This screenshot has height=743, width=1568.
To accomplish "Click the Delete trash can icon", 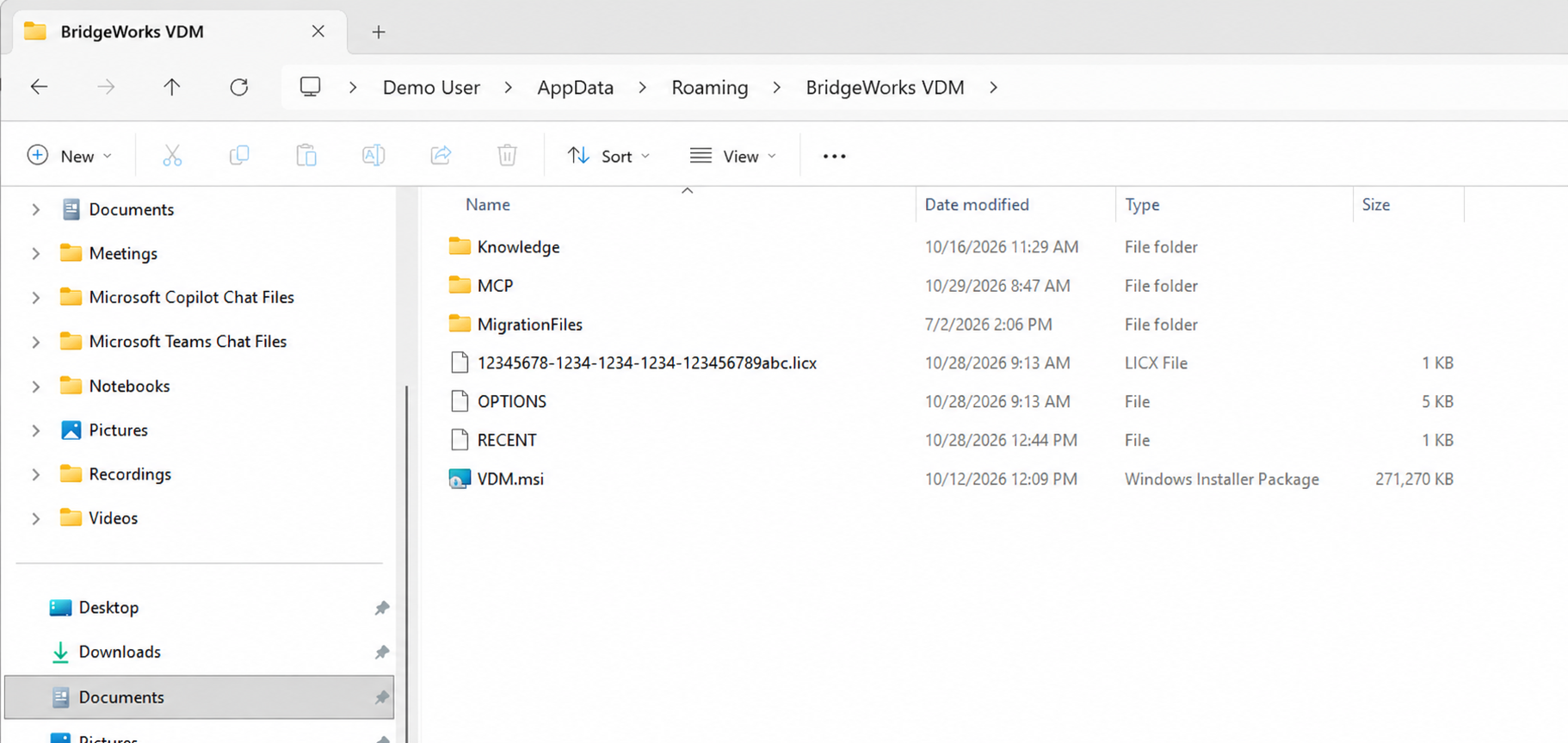I will [508, 156].
